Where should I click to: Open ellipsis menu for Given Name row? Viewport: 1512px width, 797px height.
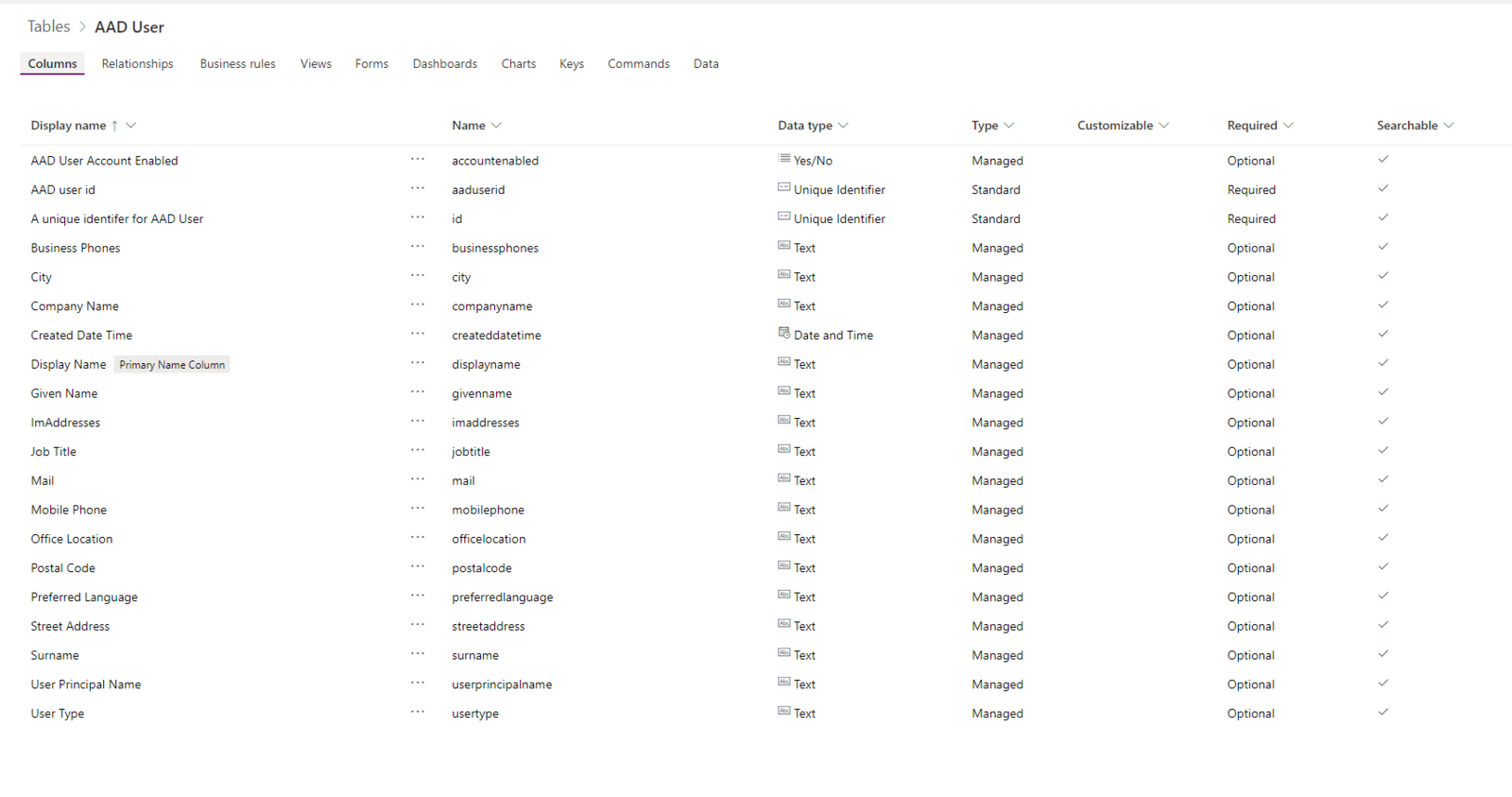(418, 392)
